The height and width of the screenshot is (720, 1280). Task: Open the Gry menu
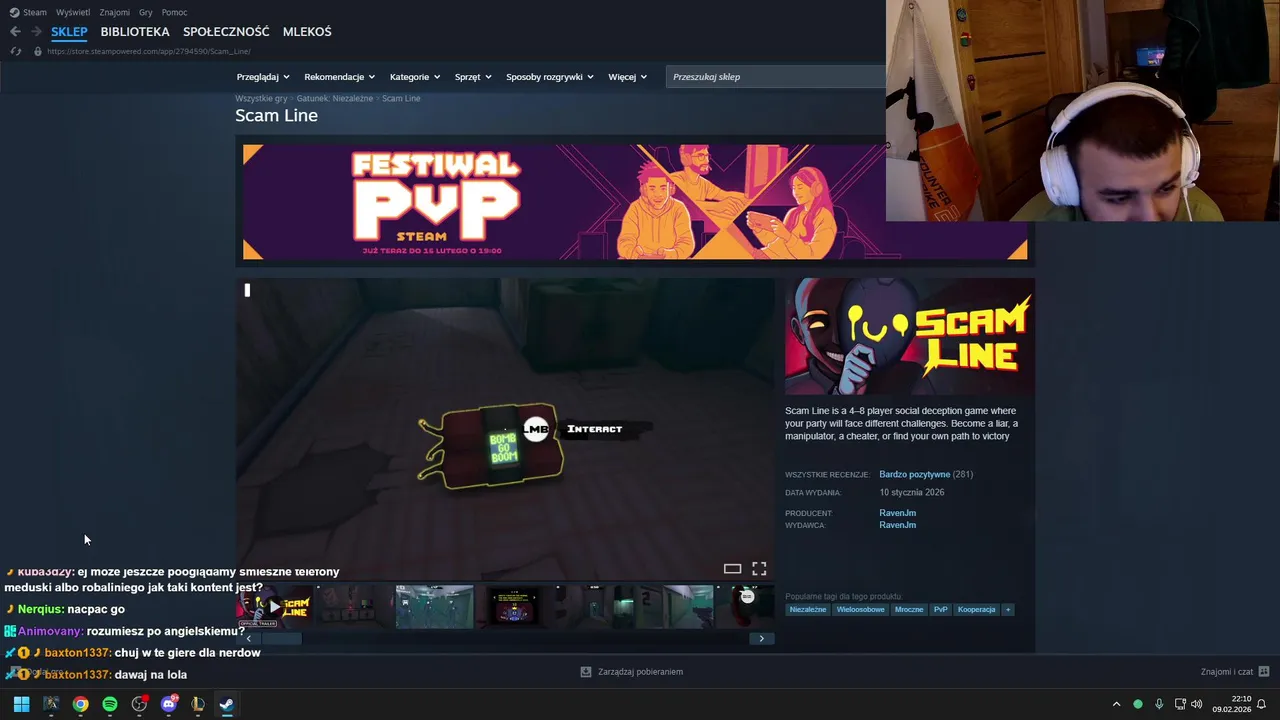(x=146, y=12)
